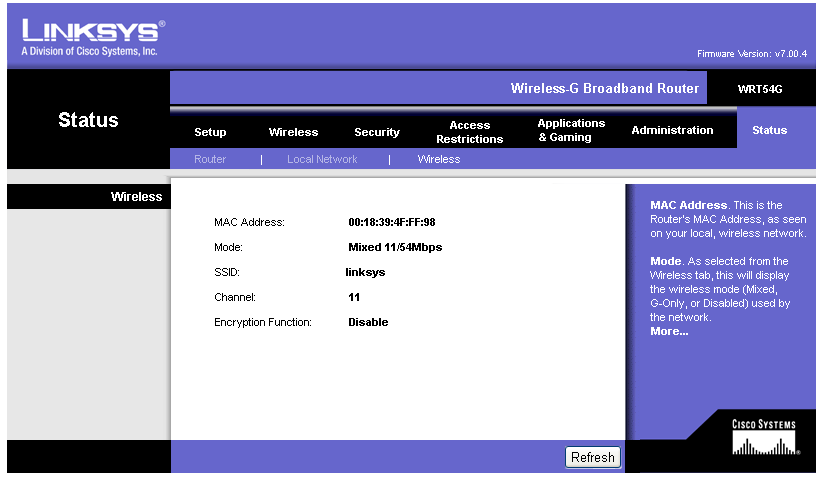Click the Wireless section header on left
The width and height of the screenshot is (819, 479).
136,196
